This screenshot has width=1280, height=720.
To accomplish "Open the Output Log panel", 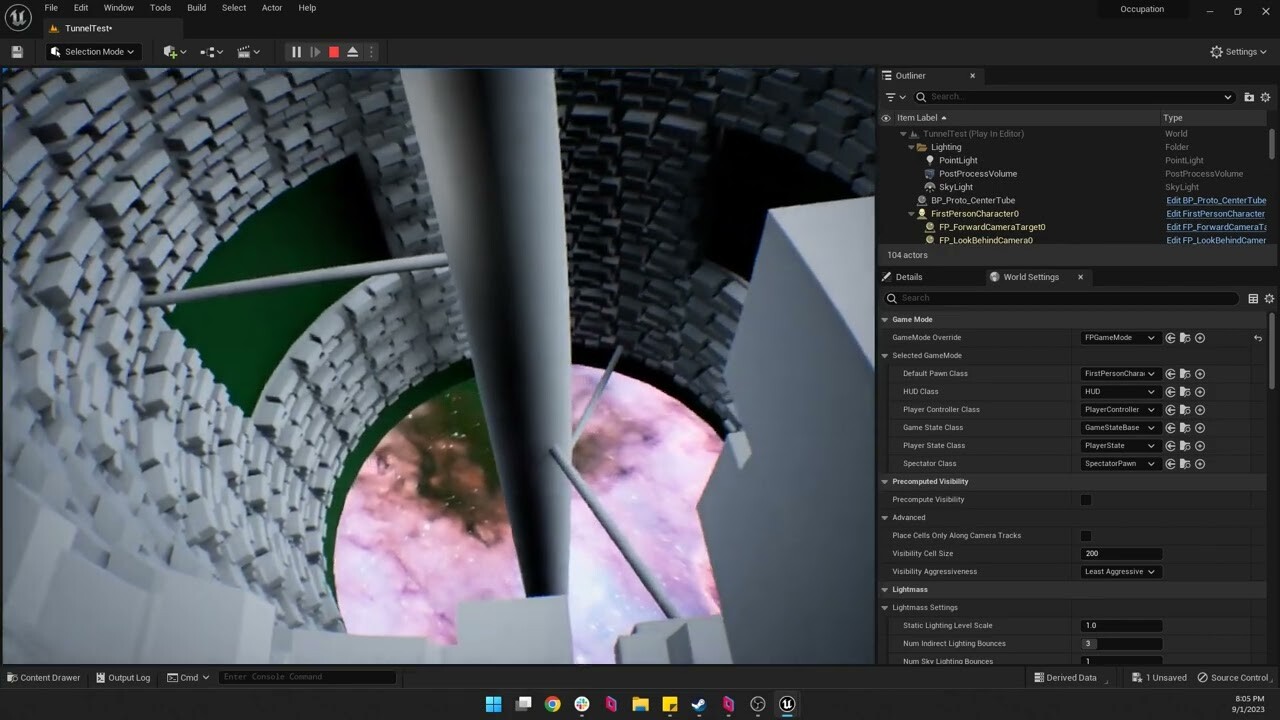I will point(122,677).
